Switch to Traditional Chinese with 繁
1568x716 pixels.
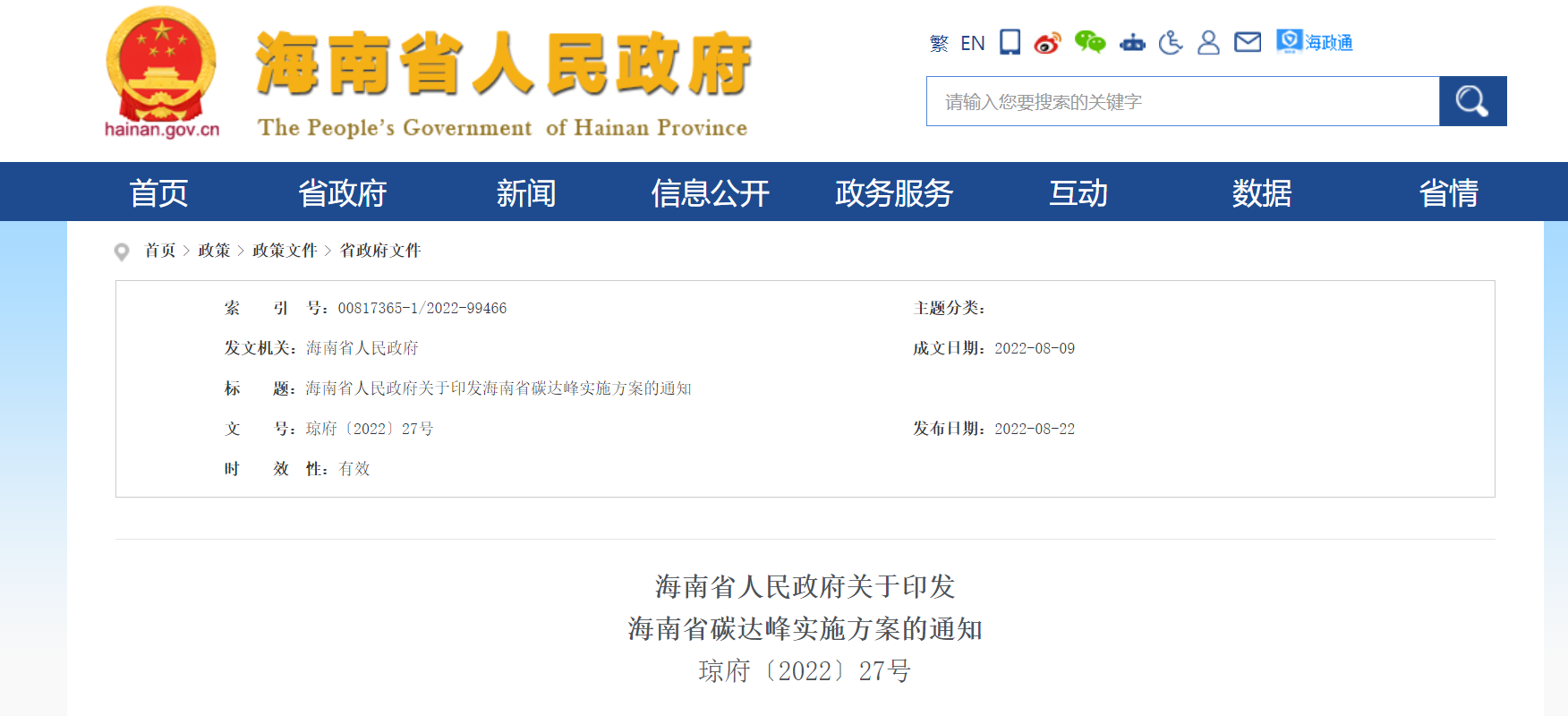939,43
